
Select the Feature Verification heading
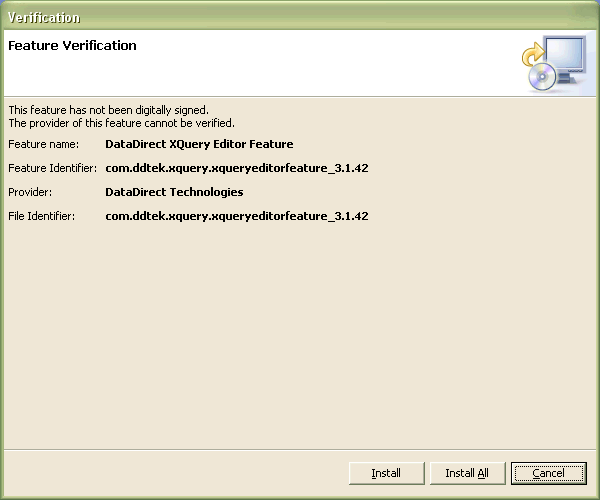click(x=72, y=46)
